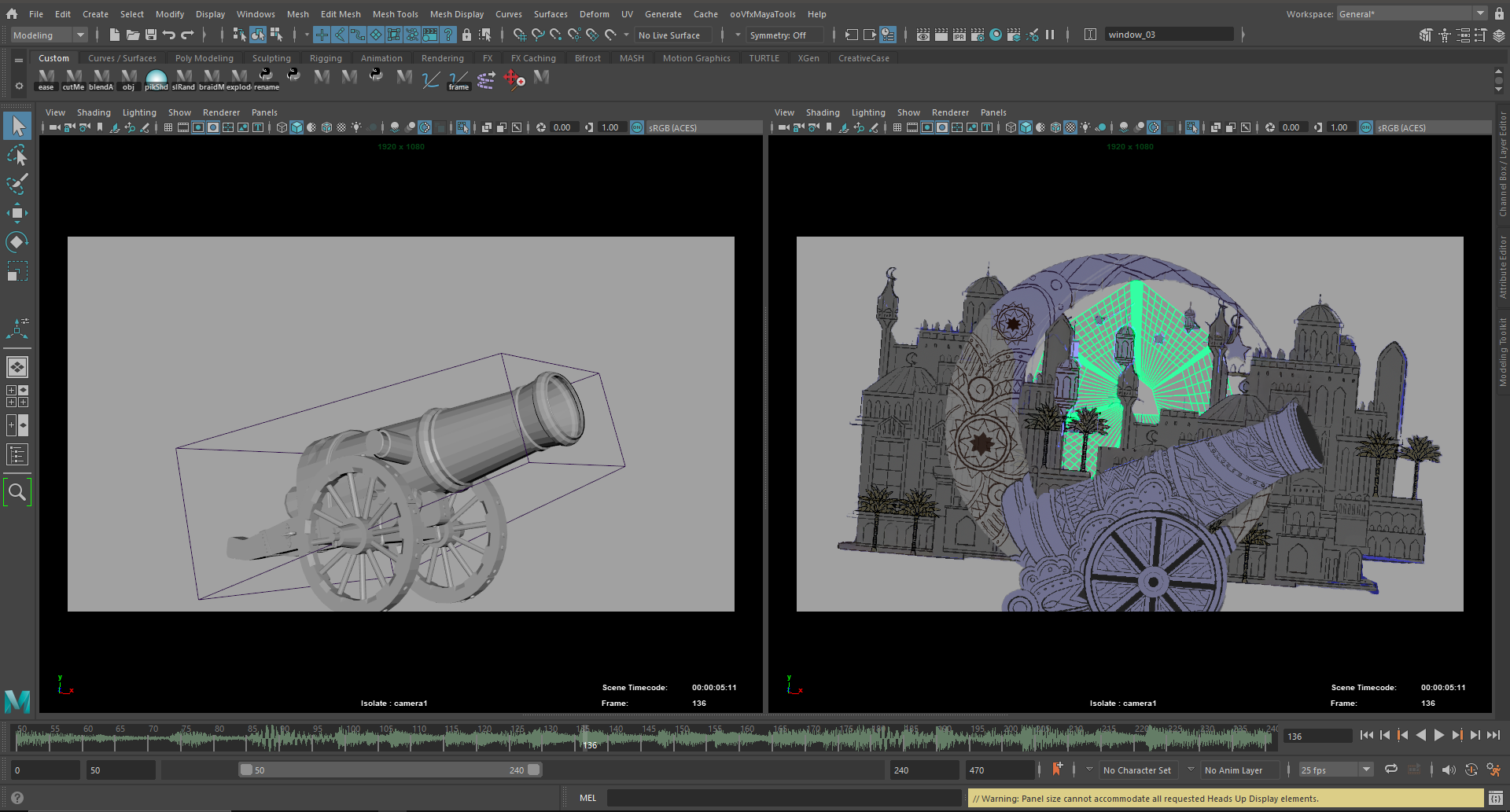Click the Undo arrow icon
This screenshot has height=812, width=1510.
(x=169, y=35)
